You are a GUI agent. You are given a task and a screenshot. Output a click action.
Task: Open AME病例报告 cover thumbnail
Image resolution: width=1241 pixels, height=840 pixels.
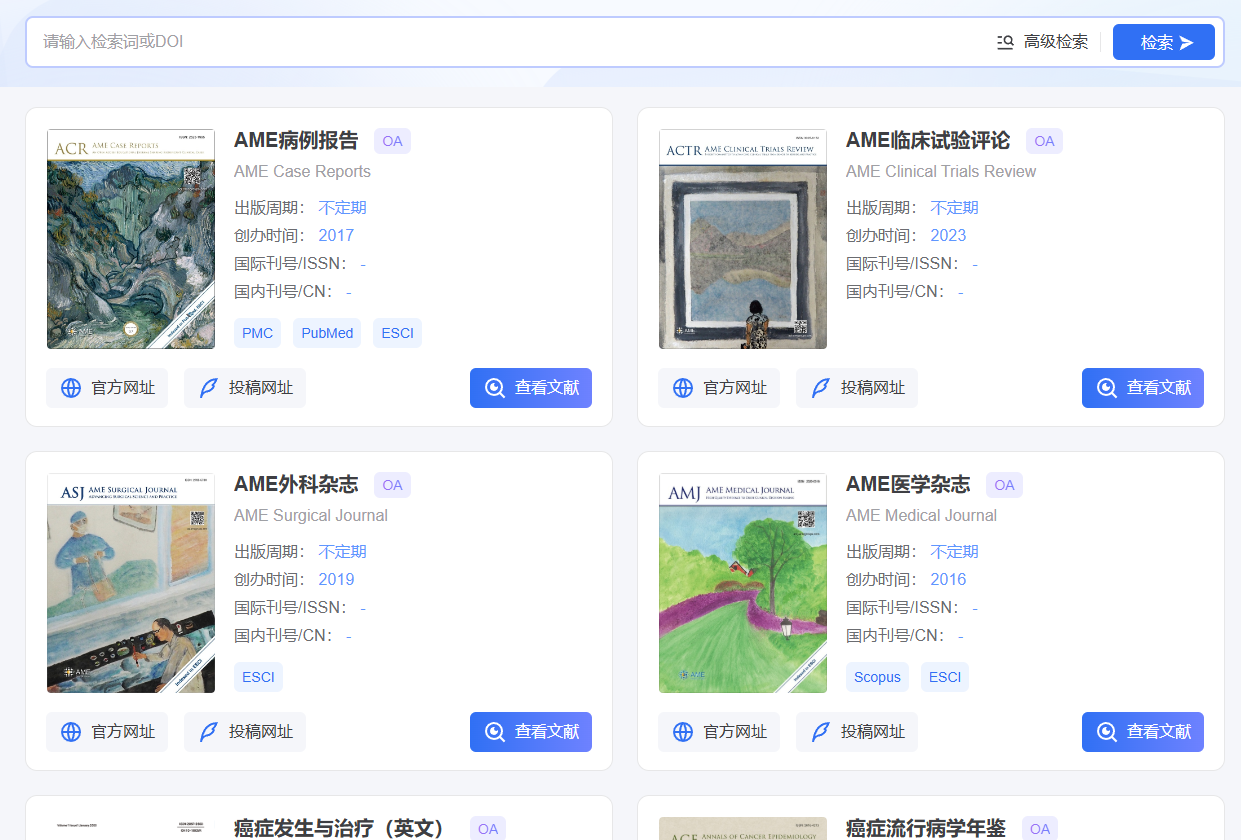pos(131,239)
